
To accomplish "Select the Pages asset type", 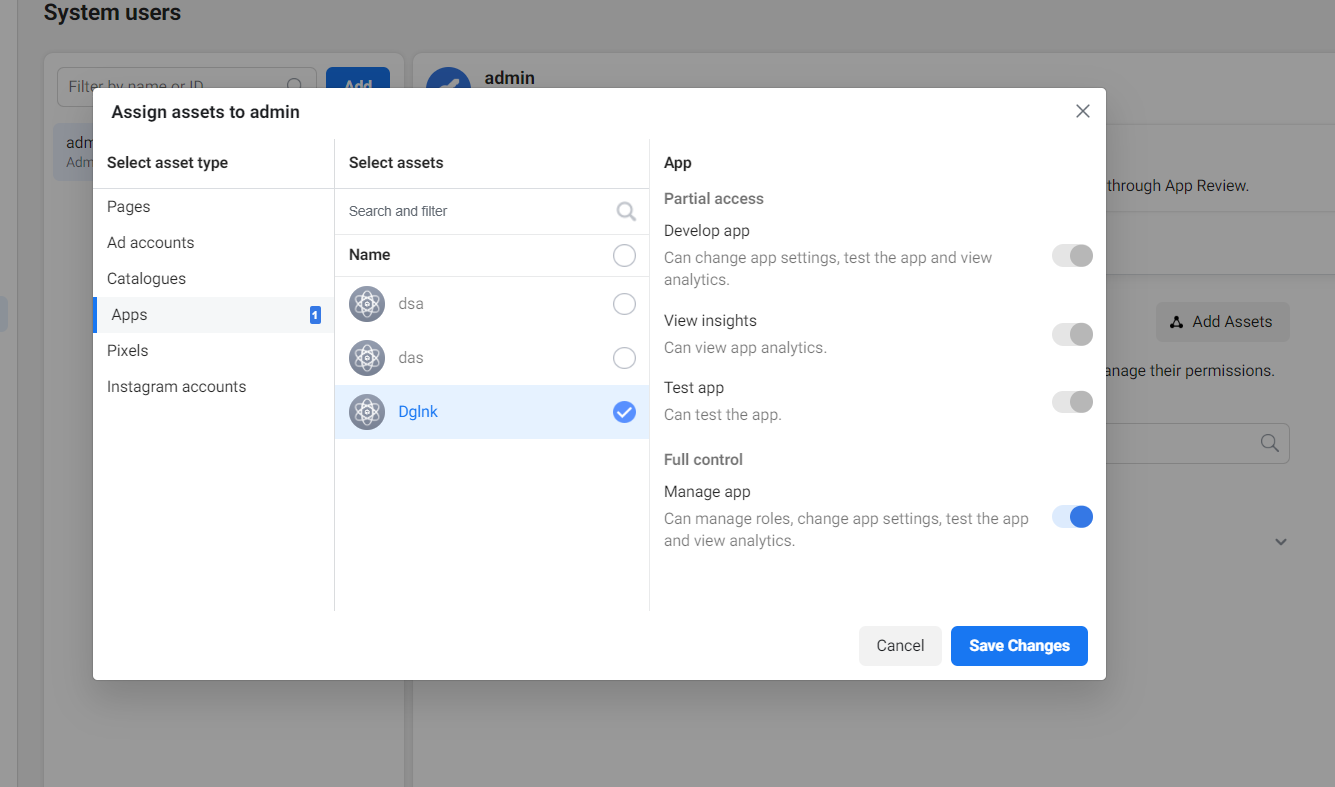I will point(213,207).
